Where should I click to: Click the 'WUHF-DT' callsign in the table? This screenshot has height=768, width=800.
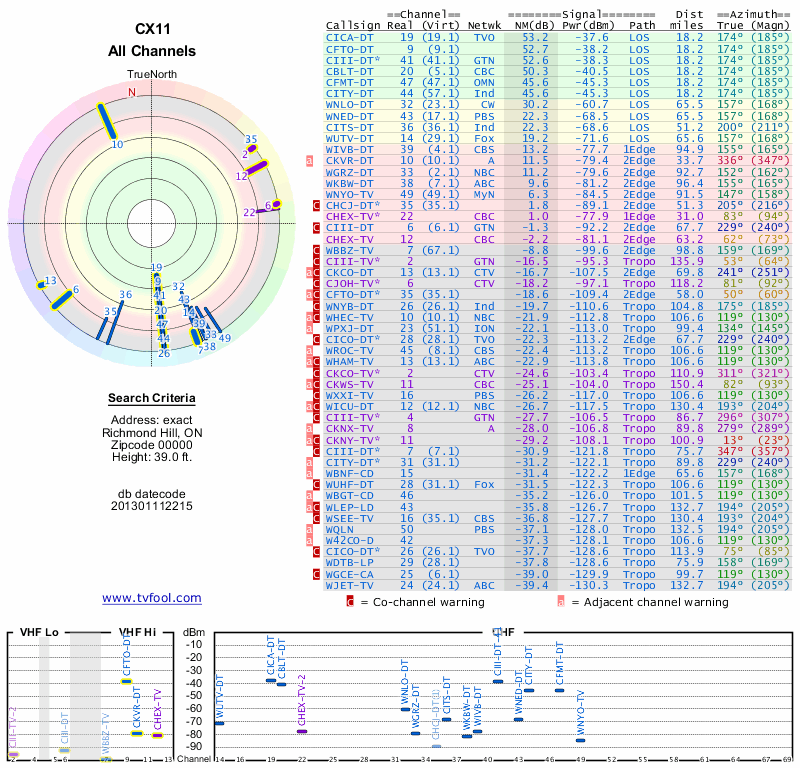click(x=349, y=484)
